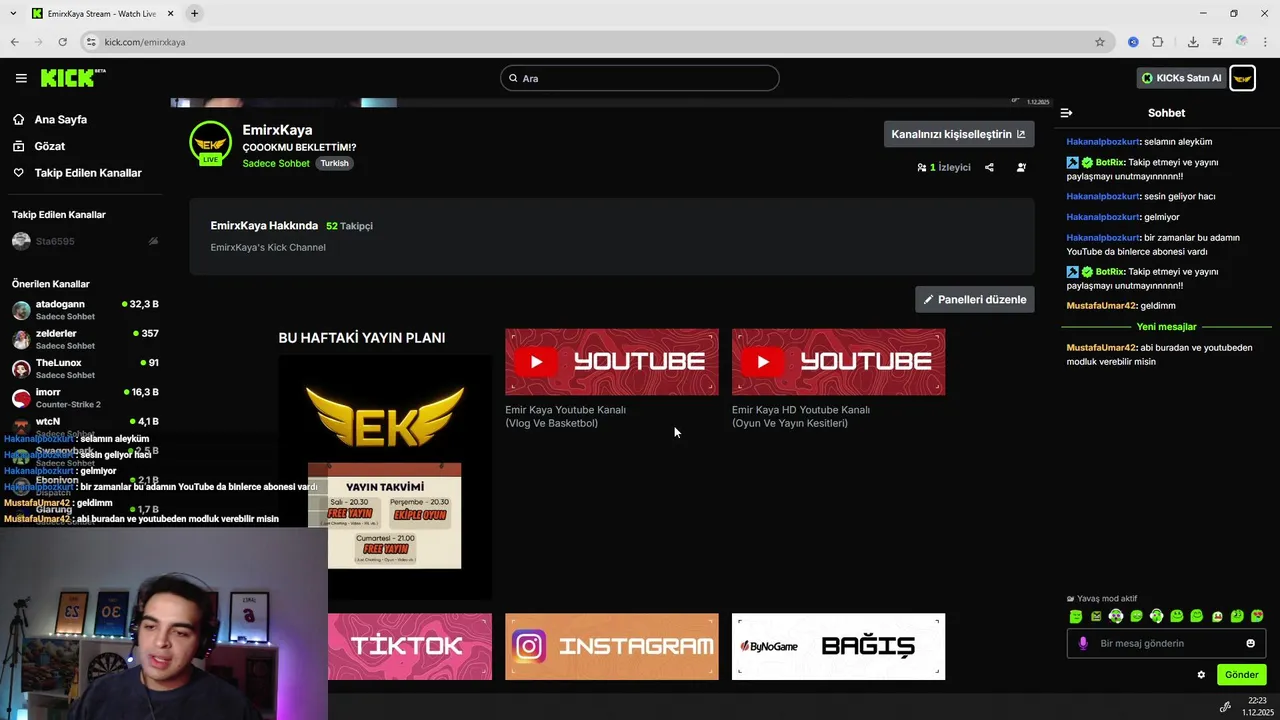
Task: Open the atadogann recommended channel
Action: (85, 309)
